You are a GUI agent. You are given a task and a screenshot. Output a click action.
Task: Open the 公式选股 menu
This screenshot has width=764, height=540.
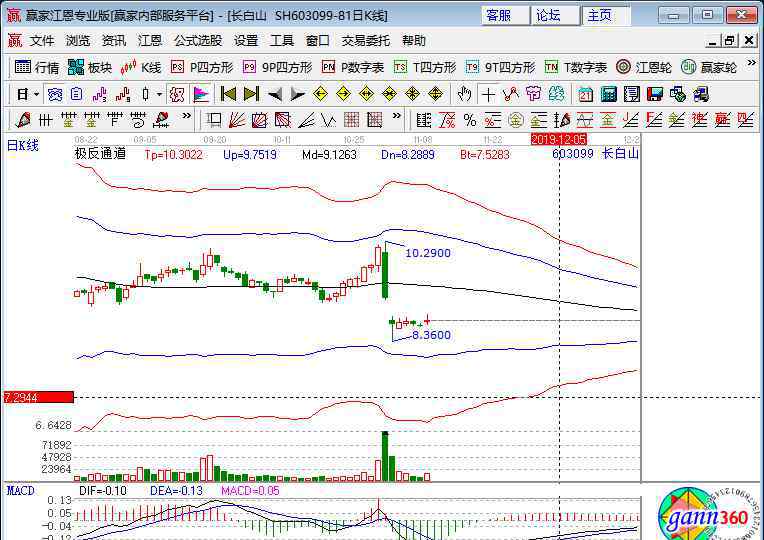[198, 41]
